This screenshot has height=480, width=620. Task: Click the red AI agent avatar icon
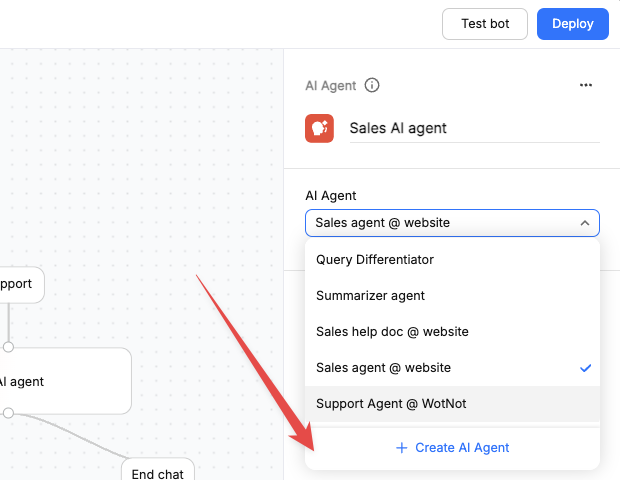(320, 128)
